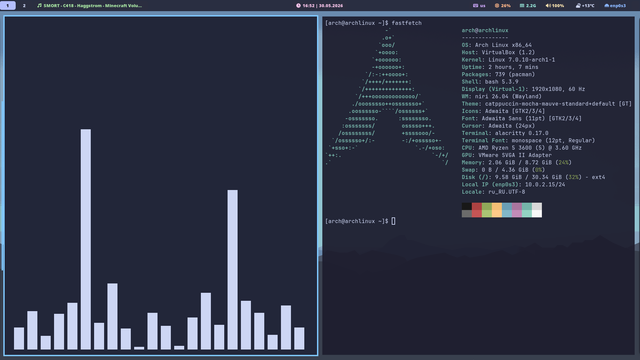Viewport: 640px width, 360px height.
Task: Click the black block in the fastfetch color palette
Action: (x=467, y=206)
